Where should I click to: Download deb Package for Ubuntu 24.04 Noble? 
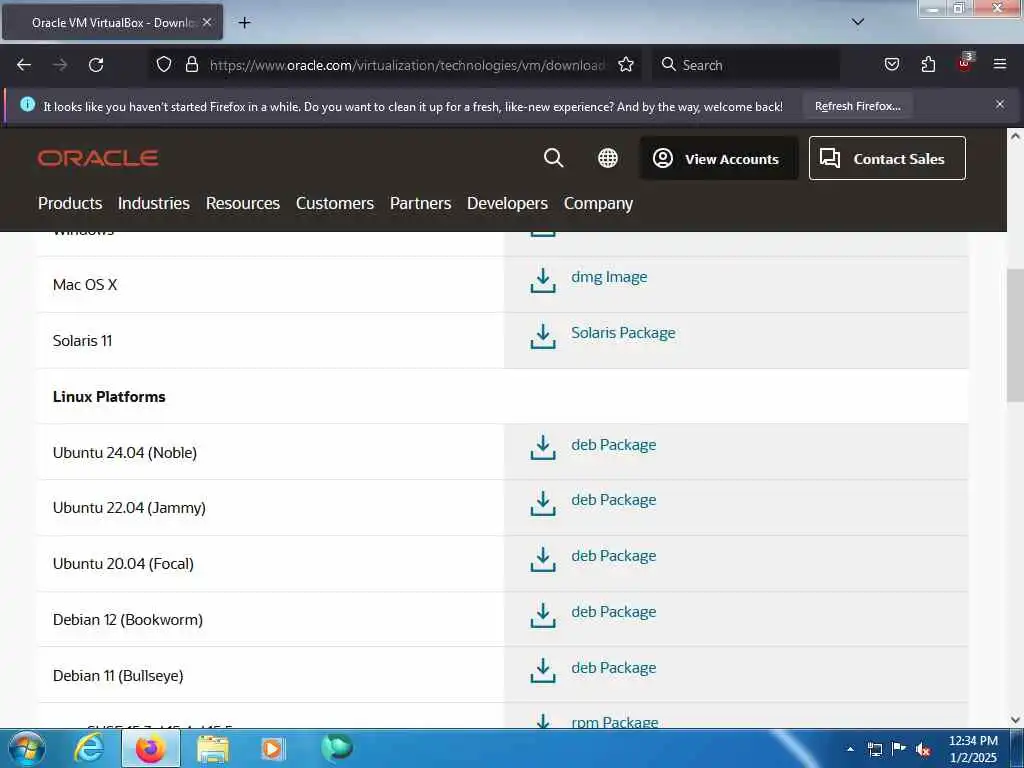pyautogui.click(x=613, y=445)
